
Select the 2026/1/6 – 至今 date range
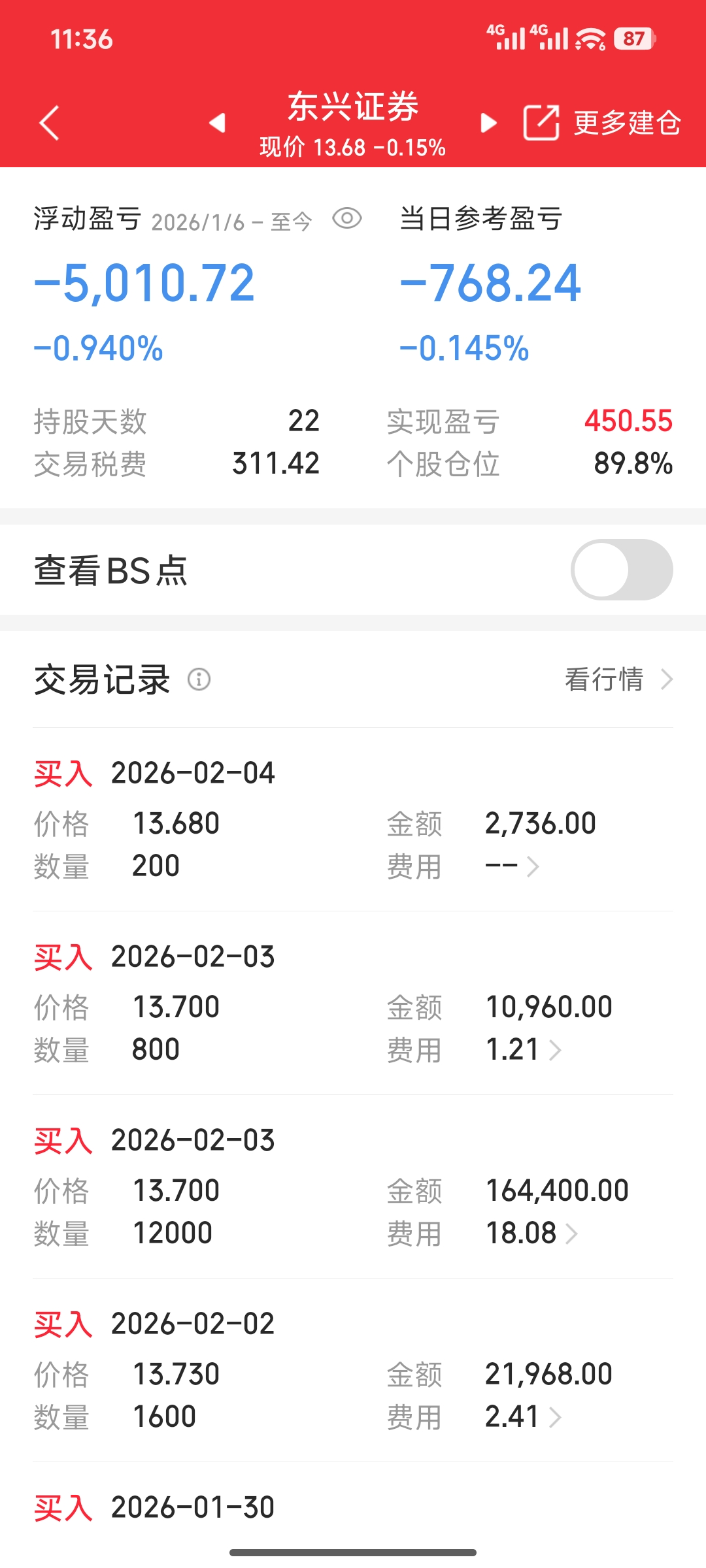pos(231,222)
